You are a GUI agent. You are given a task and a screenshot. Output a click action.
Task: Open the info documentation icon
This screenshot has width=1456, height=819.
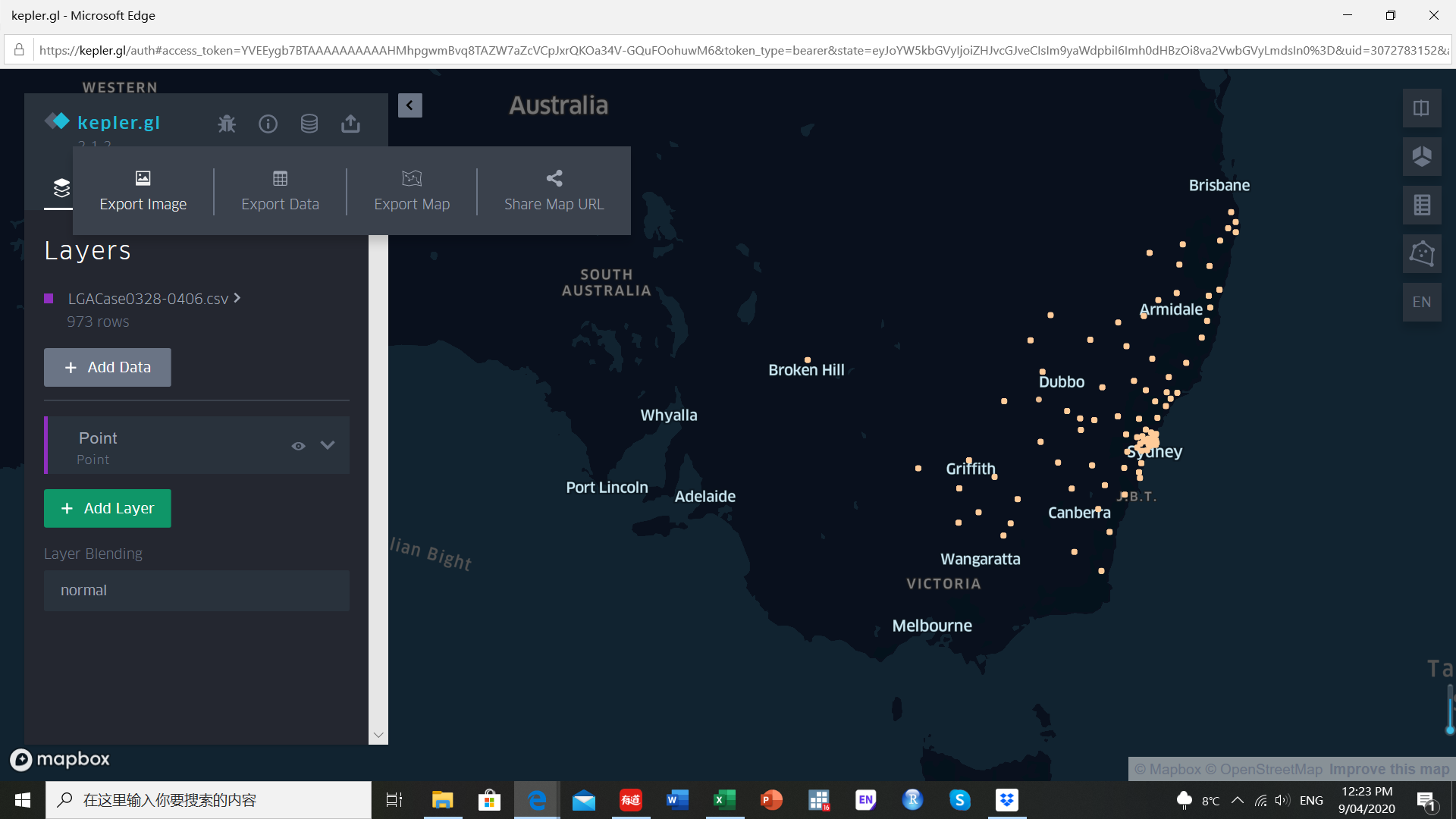(x=268, y=124)
